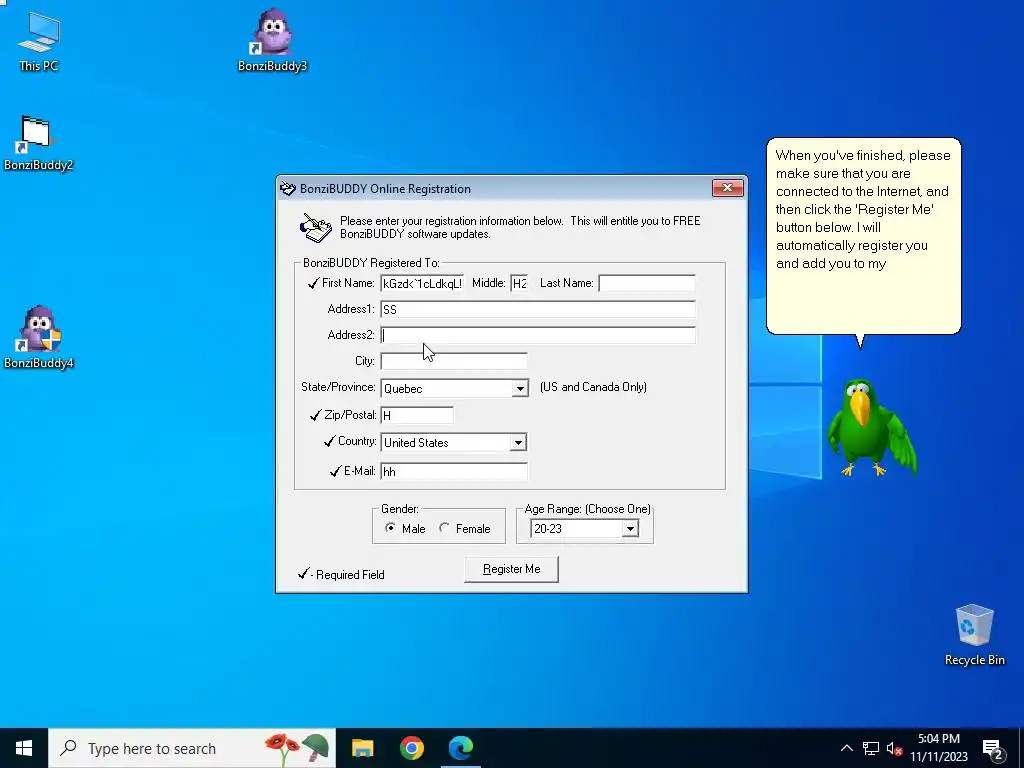Click the Middle initial input field

519,283
